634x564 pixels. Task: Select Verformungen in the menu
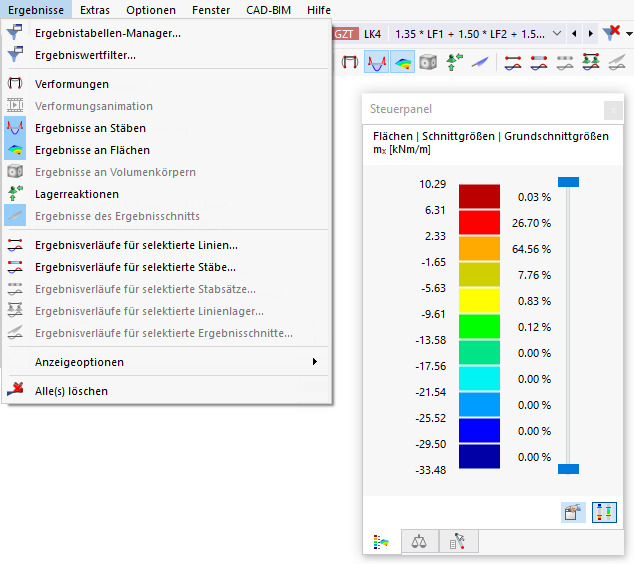[x=167, y=84]
